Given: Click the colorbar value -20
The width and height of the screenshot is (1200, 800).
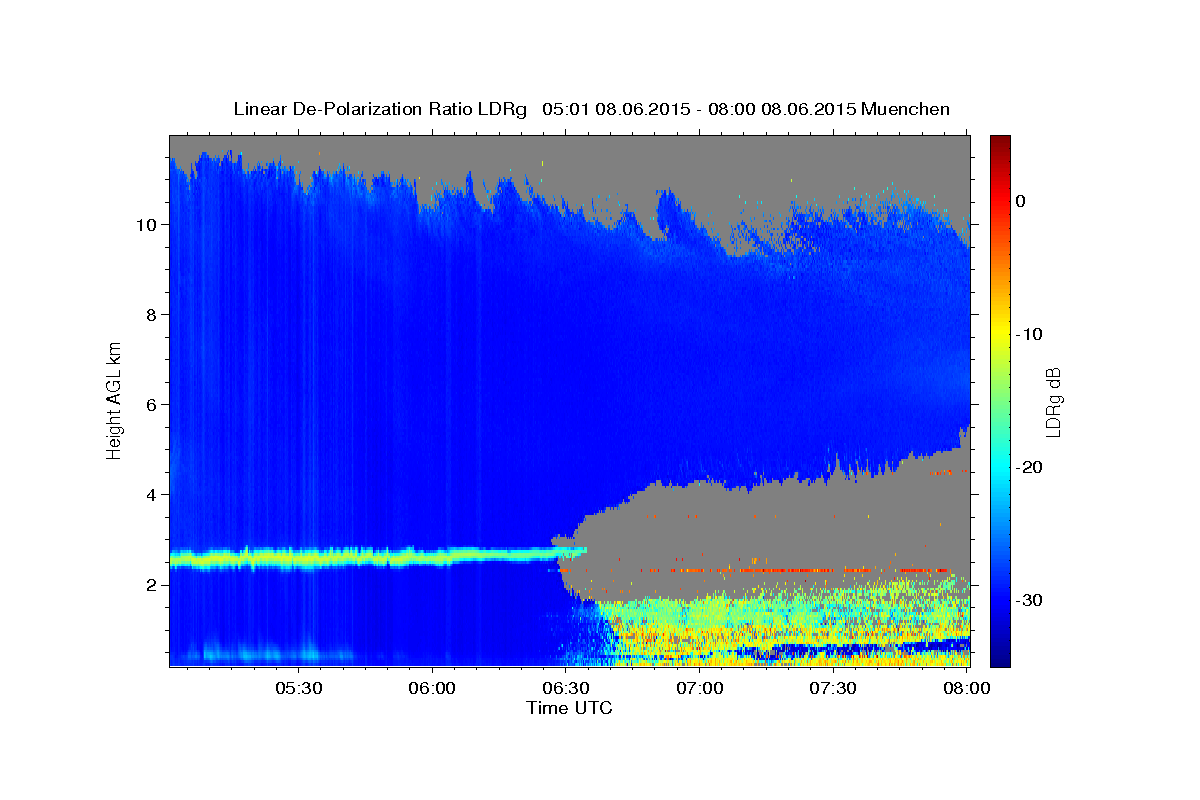Looking at the screenshot, I should (1031, 467).
